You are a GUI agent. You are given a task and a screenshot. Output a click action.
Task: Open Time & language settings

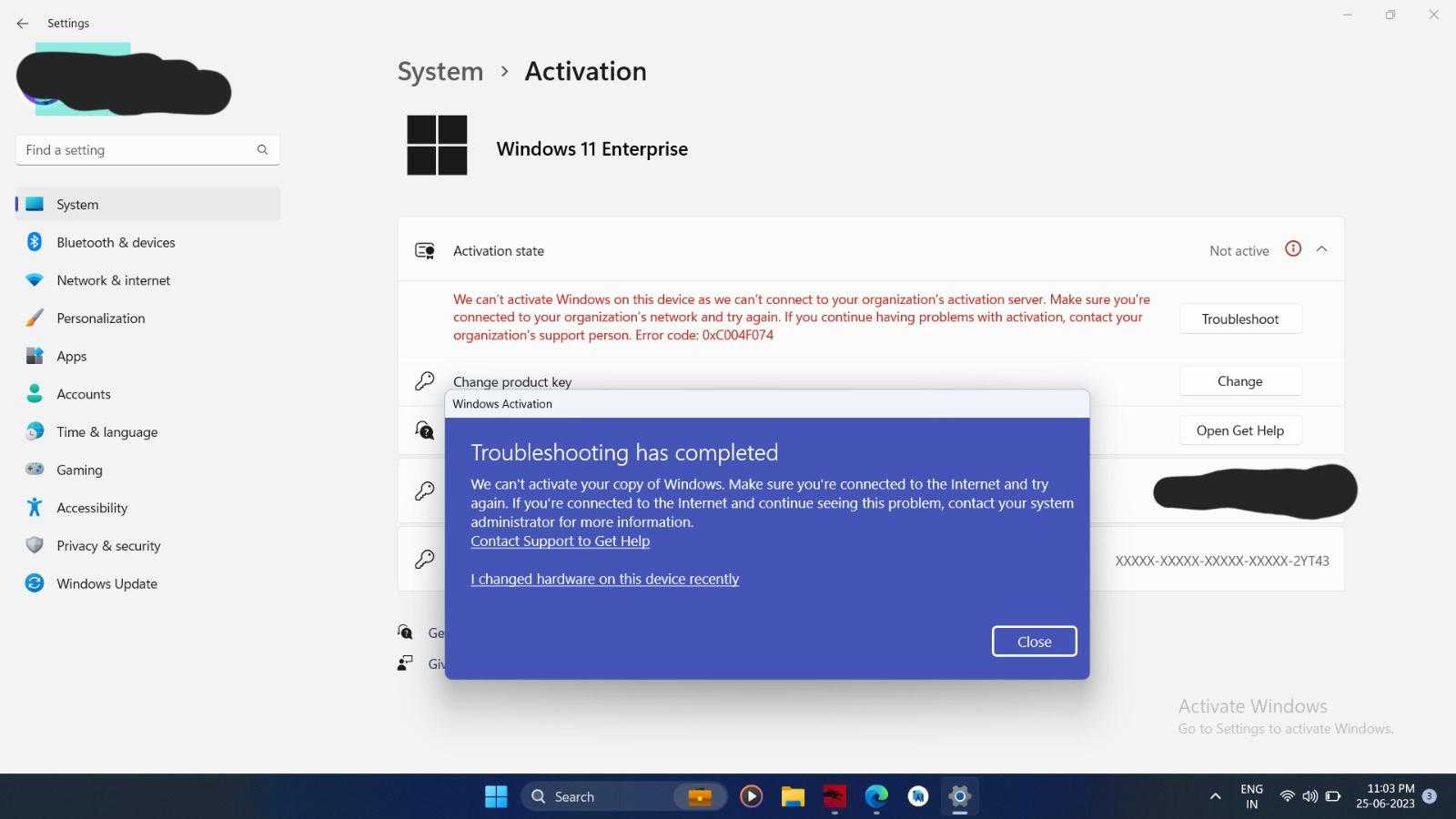pos(147,432)
